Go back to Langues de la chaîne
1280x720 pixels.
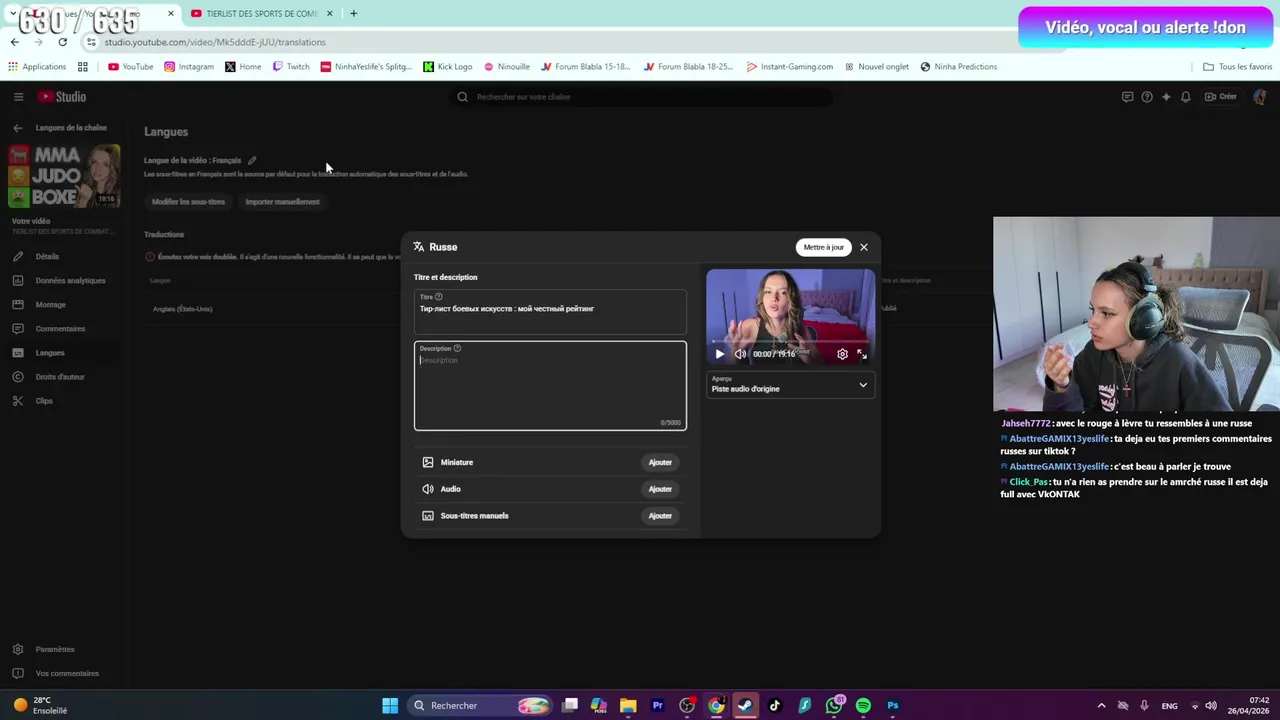pyautogui.click(x=17, y=128)
